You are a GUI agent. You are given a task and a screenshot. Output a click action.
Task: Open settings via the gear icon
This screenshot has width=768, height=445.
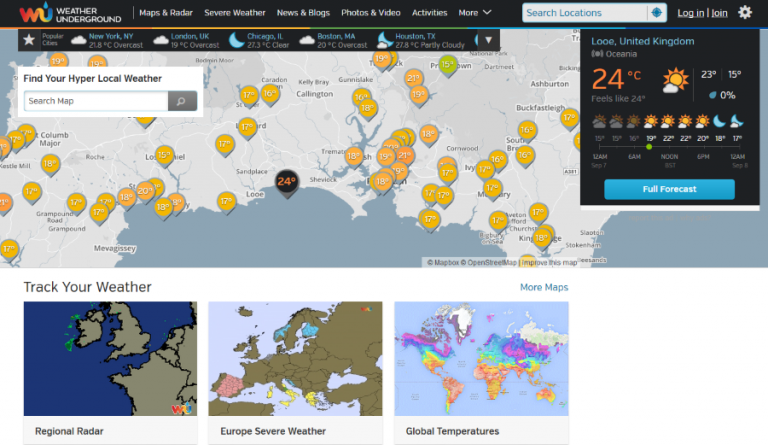745,12
